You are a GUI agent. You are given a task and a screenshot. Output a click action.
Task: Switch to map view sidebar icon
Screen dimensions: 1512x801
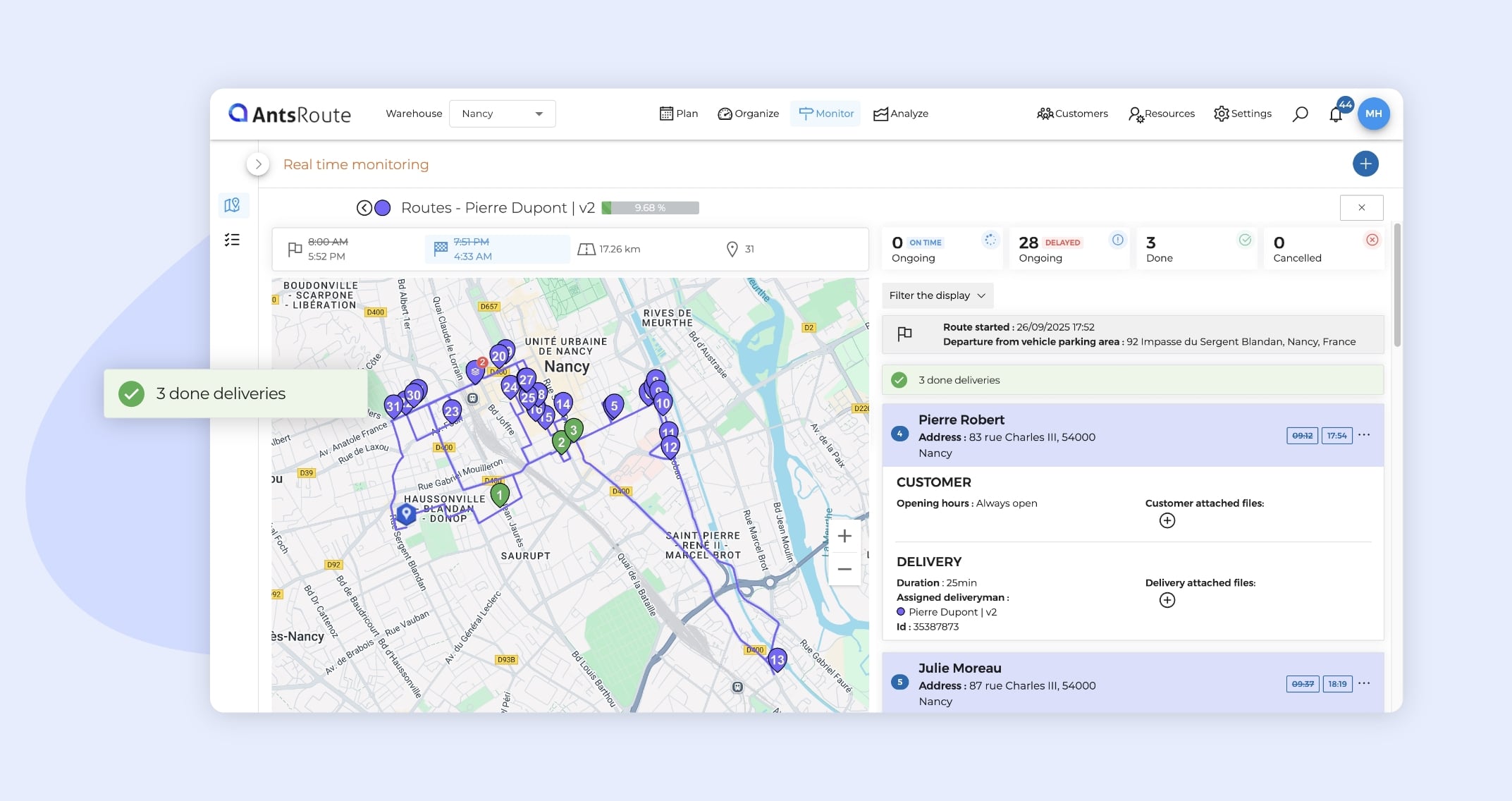click(232, 205)
